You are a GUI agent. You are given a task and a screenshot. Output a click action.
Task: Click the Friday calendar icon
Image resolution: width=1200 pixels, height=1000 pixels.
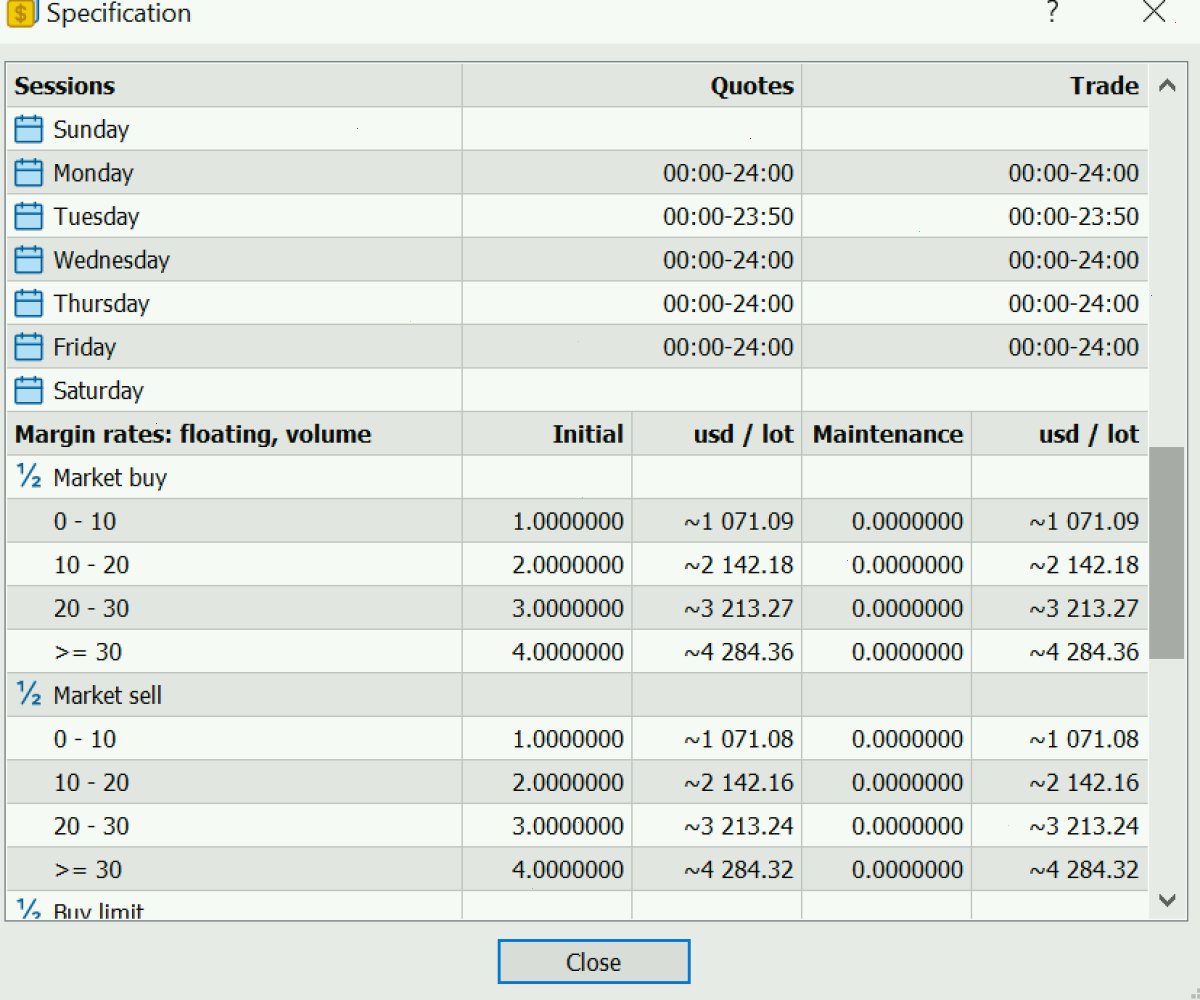point(29,347)
